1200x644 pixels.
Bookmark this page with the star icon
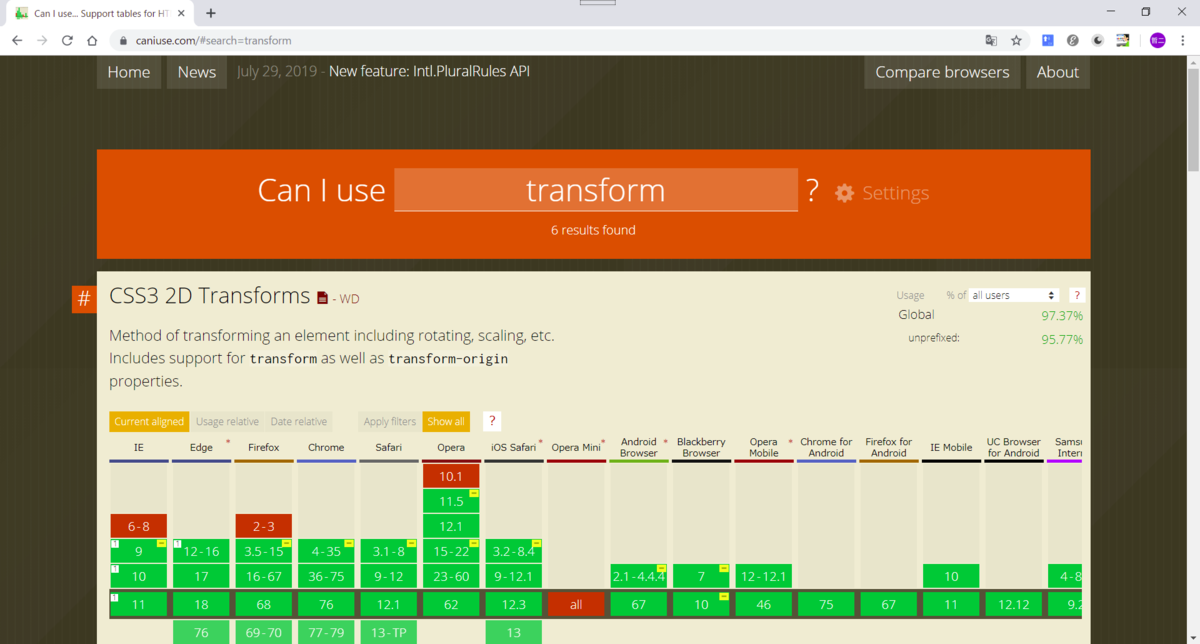pos(1016,41)
